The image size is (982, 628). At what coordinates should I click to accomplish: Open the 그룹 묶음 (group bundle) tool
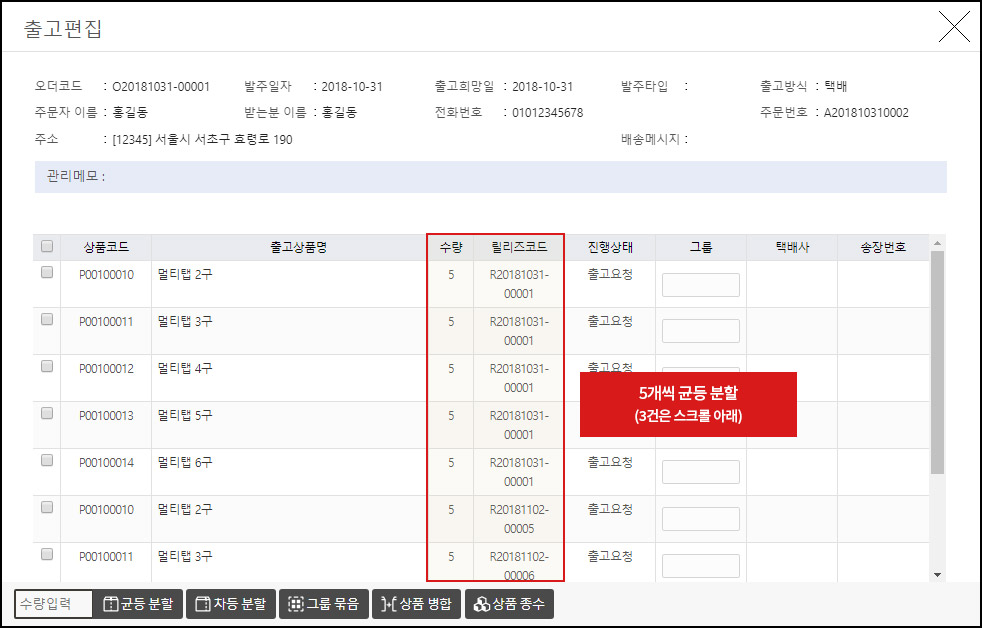point(323,603)
